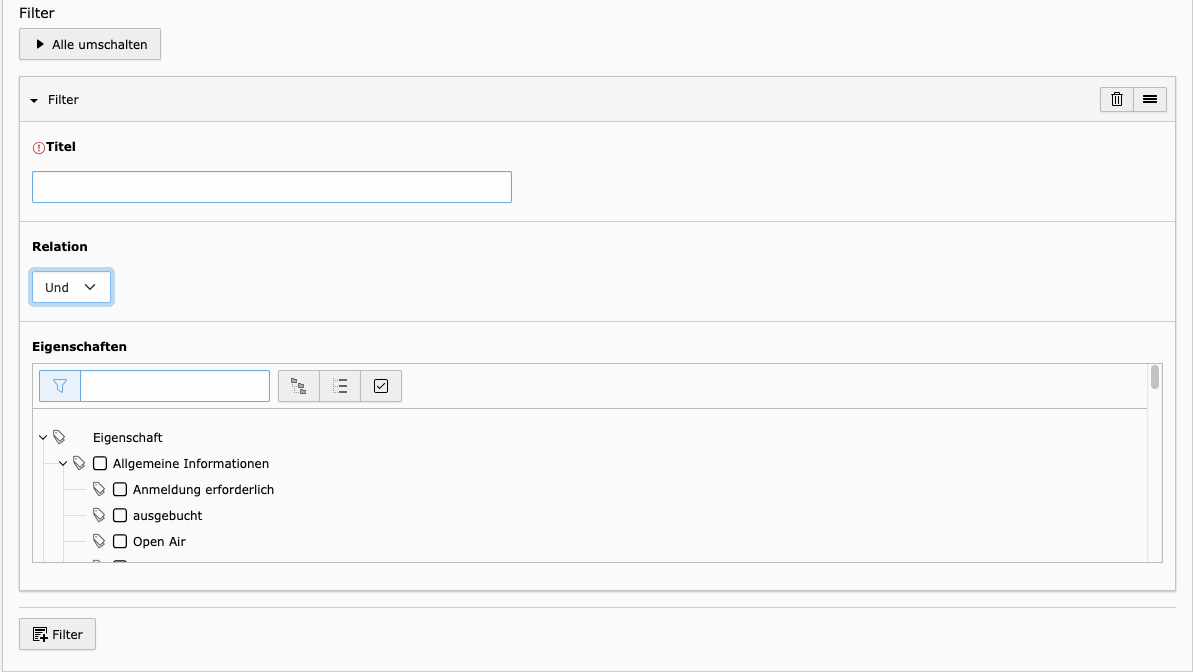This screenshot has height=672, width=1193.
Task: Click the Eigenschaften tree scrollbar thumb
Action: (x=1155, y=377)
